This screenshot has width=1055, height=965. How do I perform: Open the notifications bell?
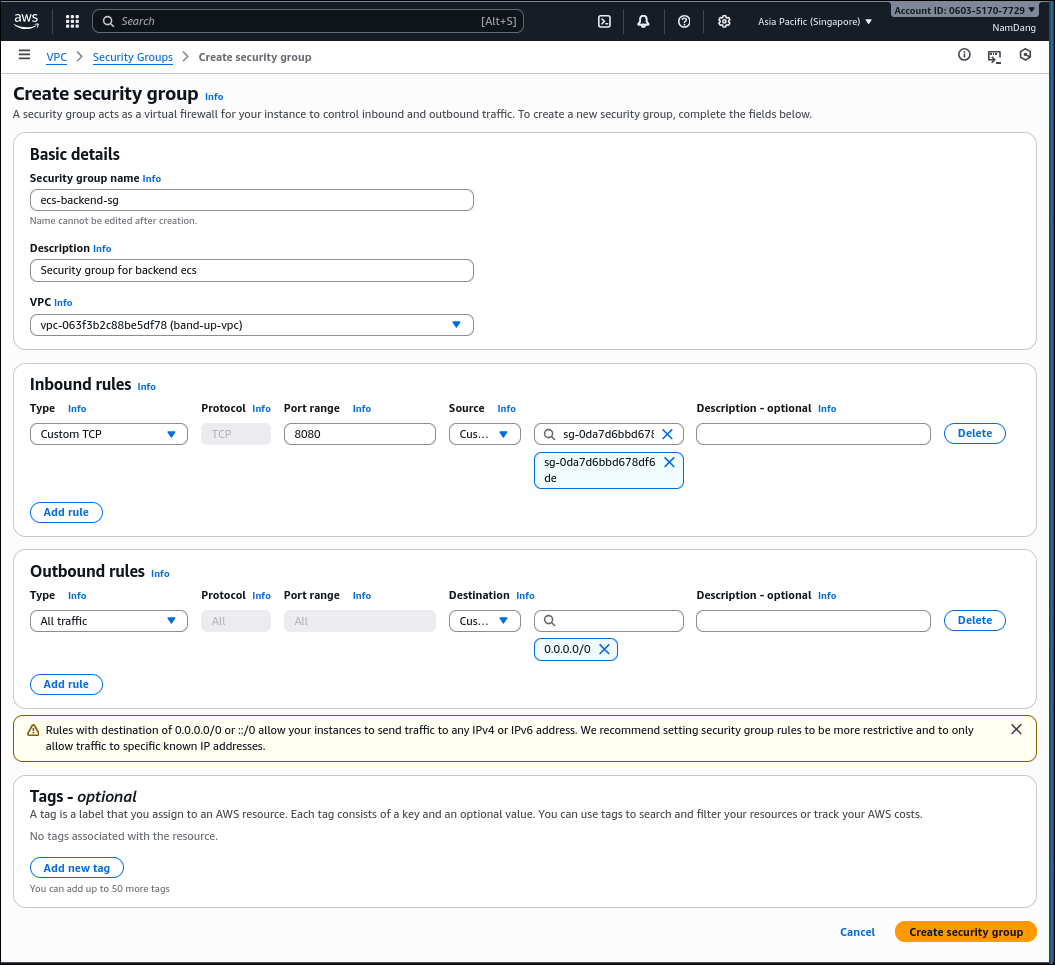(x=643, y=20)
